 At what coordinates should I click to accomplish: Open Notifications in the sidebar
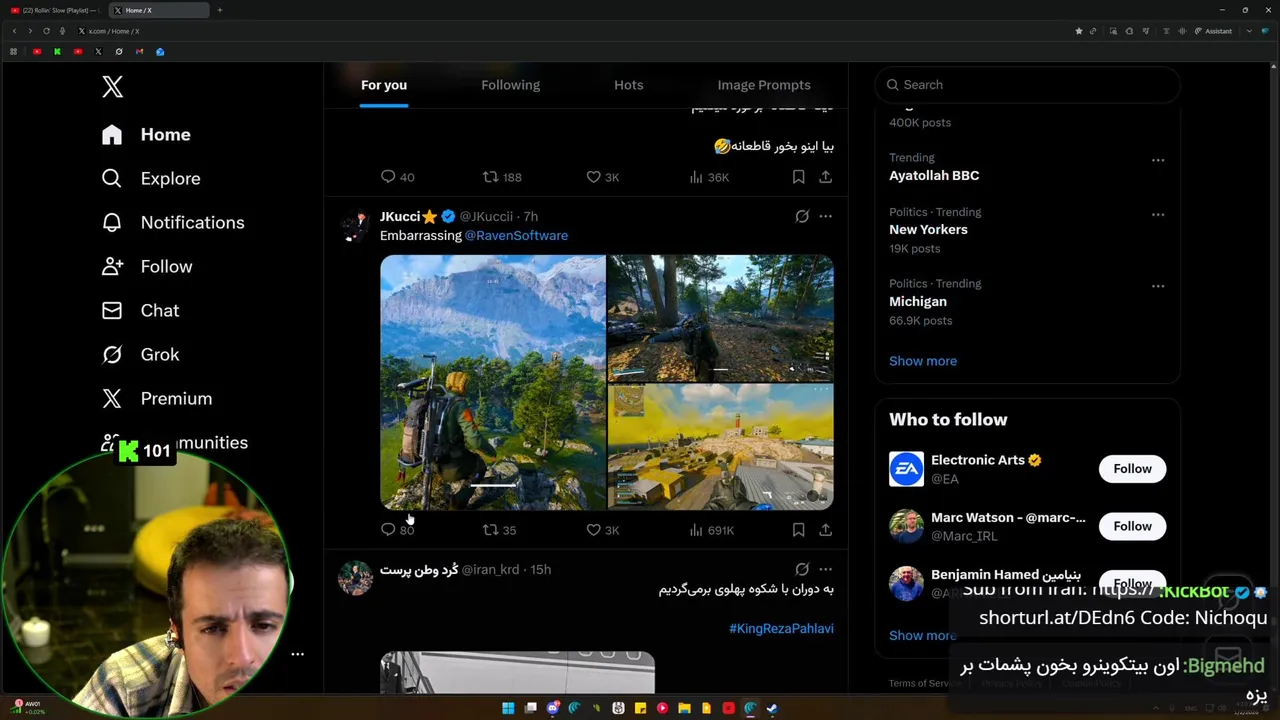click(x=173, y=222)
